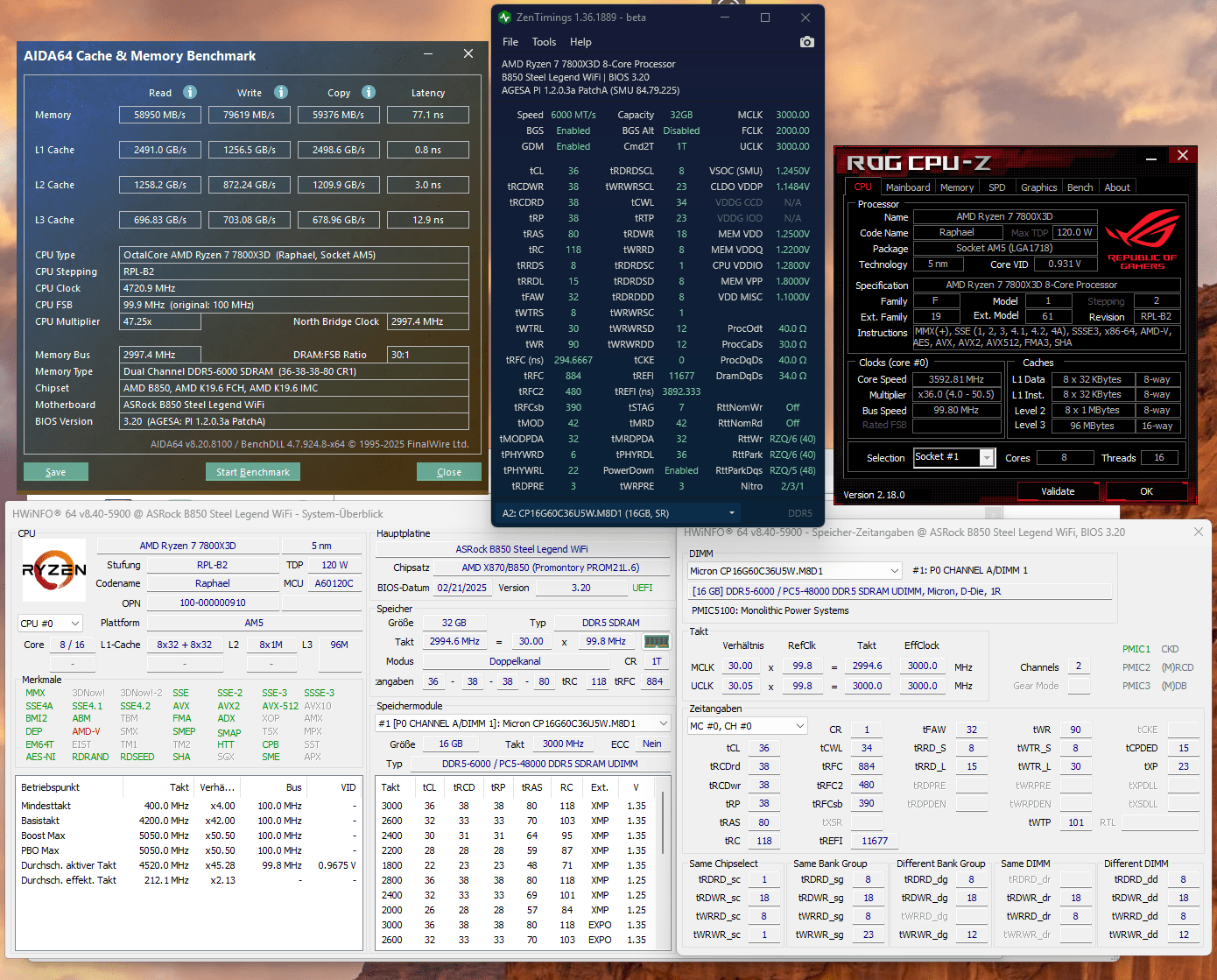Click the info icon next to Read
1217x980 pixels.
[190, 92]
